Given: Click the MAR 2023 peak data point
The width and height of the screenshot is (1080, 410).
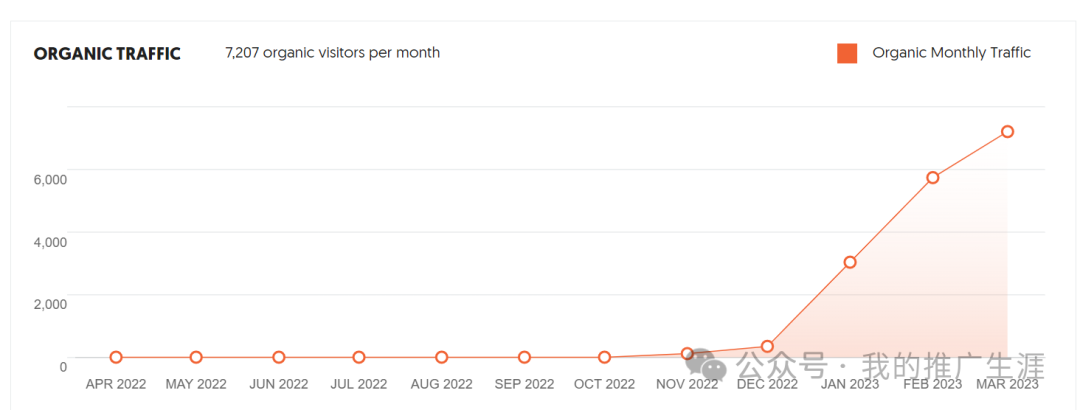Looking at the screenshot, I should 1007,131.
